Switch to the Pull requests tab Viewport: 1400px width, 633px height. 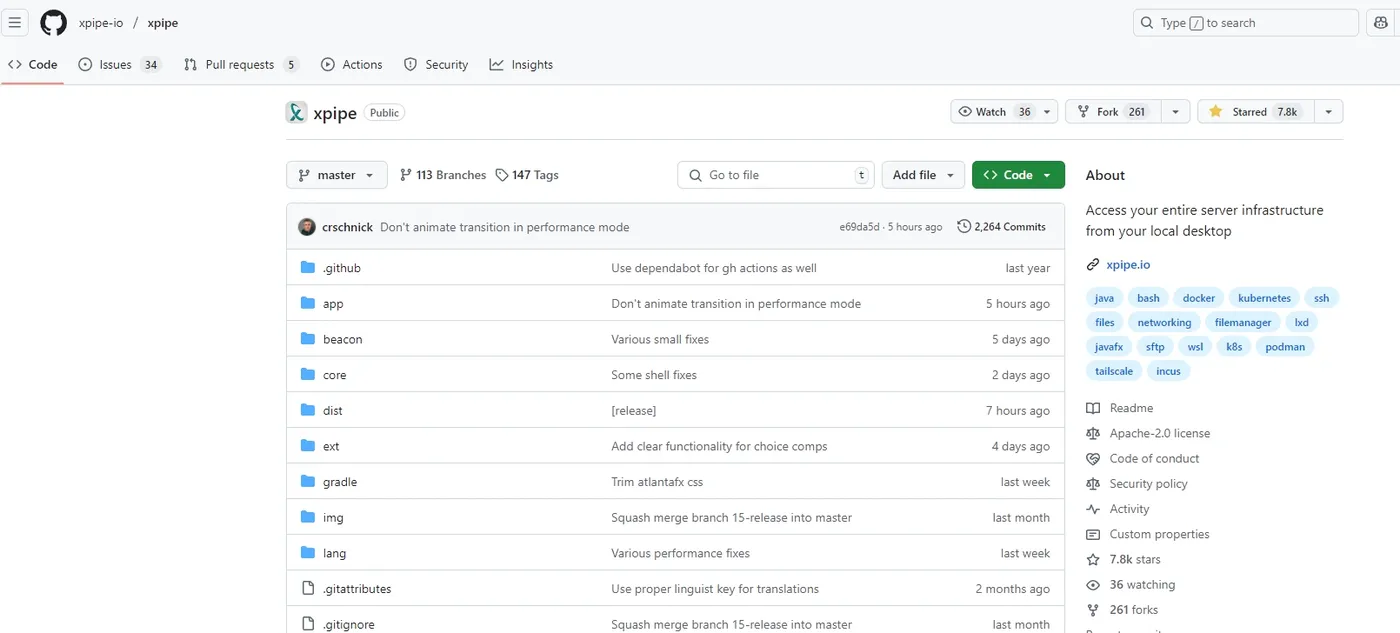point(240,65)
